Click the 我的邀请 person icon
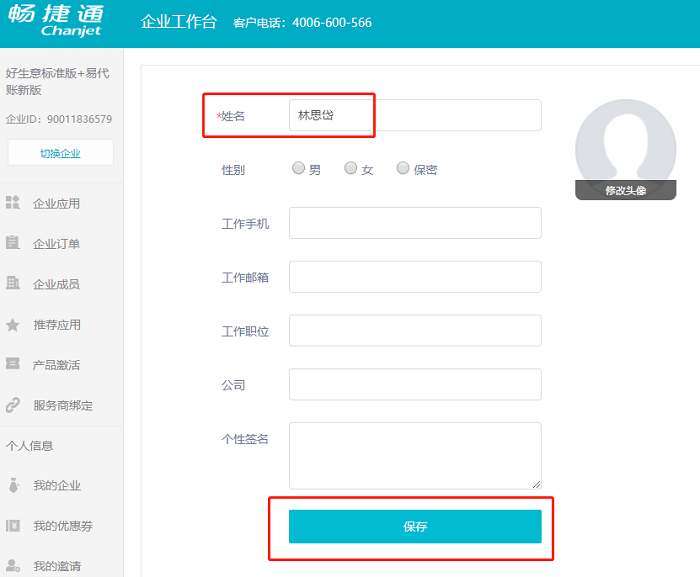 pyautogui.click(x=12, y=565)
